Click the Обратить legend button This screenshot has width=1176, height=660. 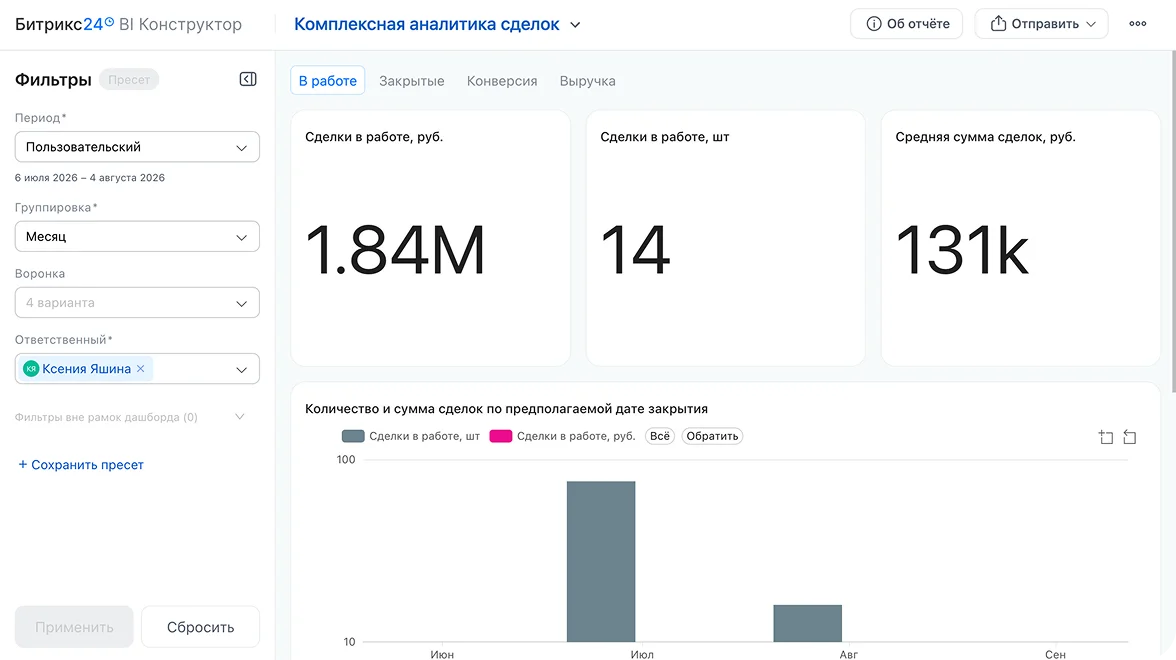pyautogui.click(x=712, y=436)
